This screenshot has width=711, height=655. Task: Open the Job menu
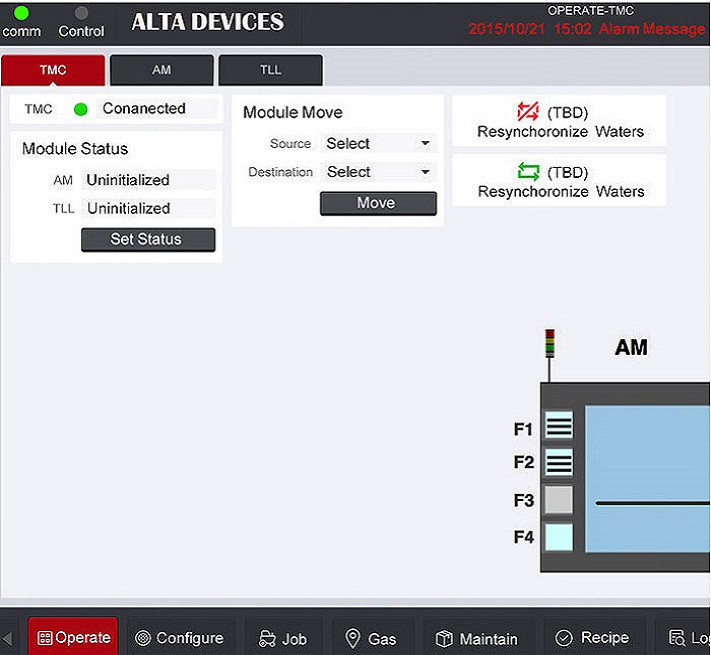[284, 637]
